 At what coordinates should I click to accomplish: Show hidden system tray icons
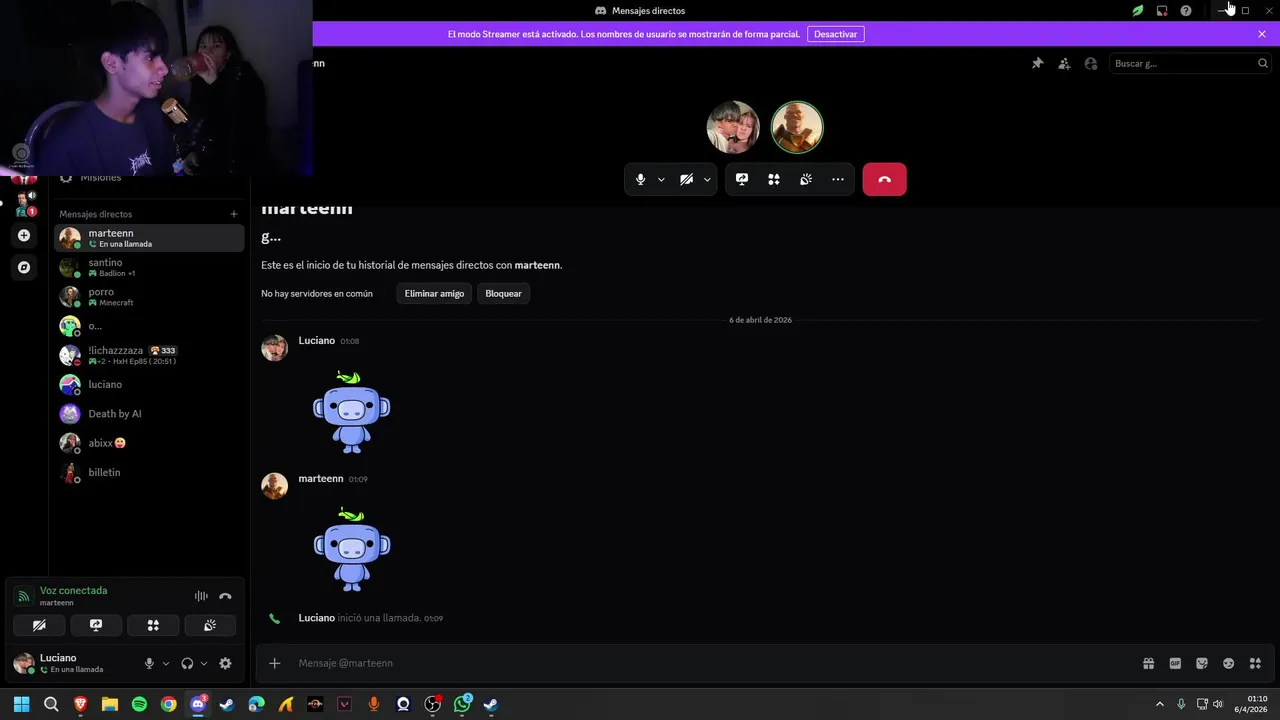click(x=1160, y=704)
